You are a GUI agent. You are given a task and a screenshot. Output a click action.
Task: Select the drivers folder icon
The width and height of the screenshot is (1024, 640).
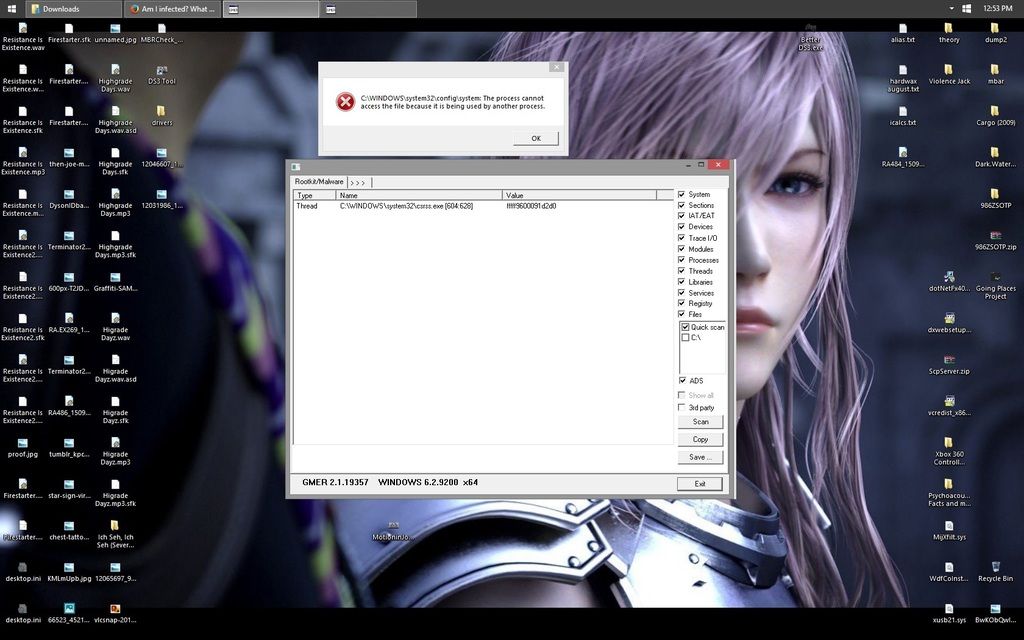(x=161, y=116)
